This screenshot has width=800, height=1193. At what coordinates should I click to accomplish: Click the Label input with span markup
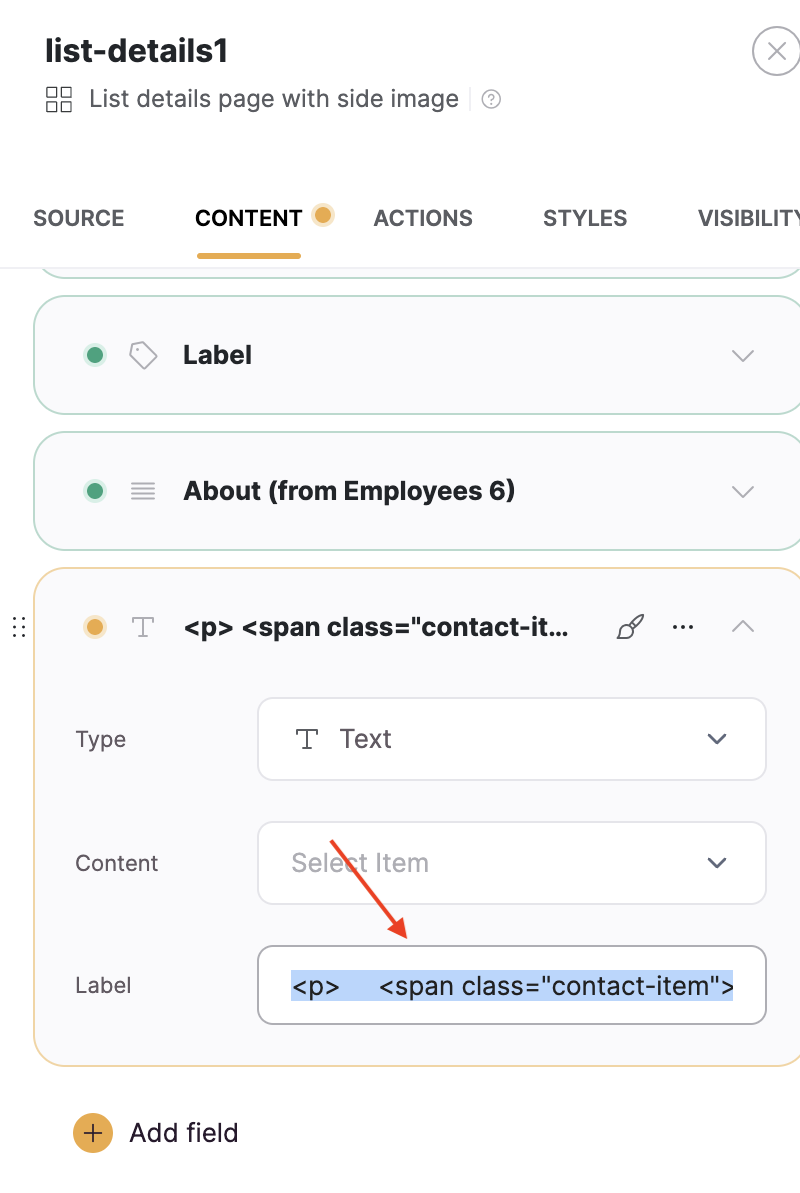[512, 985]
